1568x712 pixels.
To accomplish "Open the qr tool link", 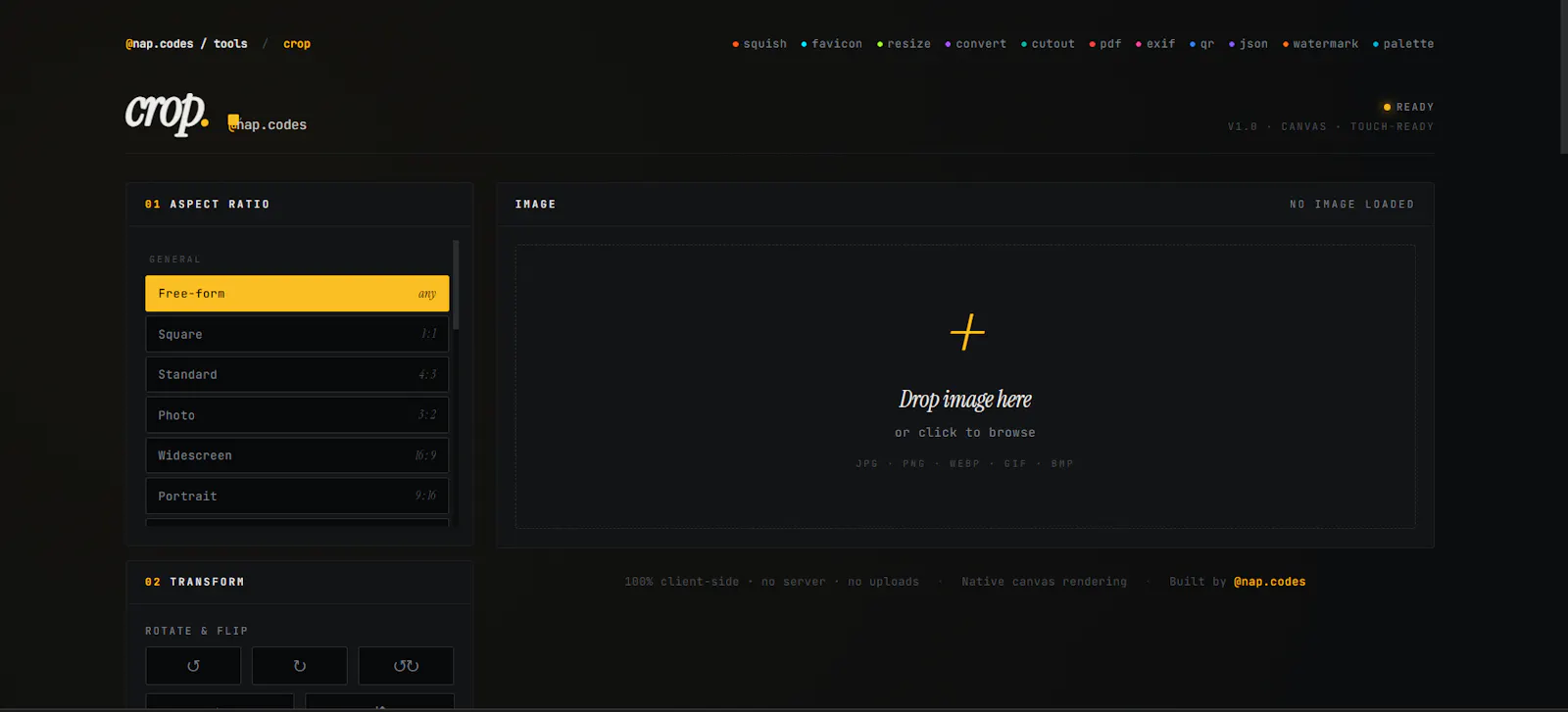I will (1201, 44).
